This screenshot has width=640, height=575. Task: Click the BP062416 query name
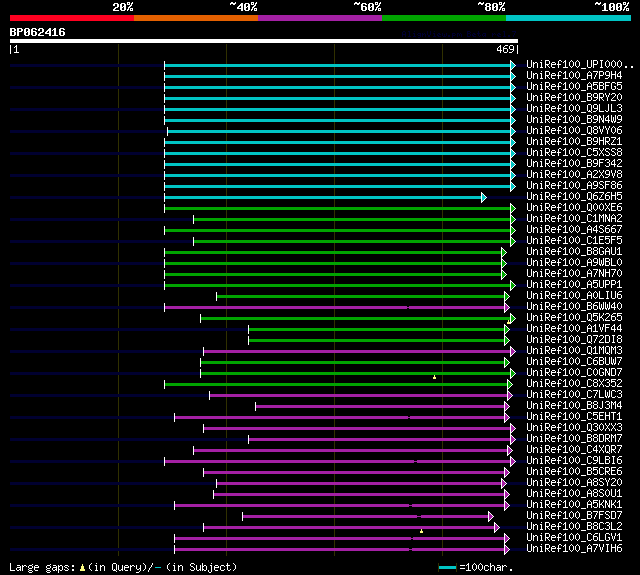pos(37,32)
